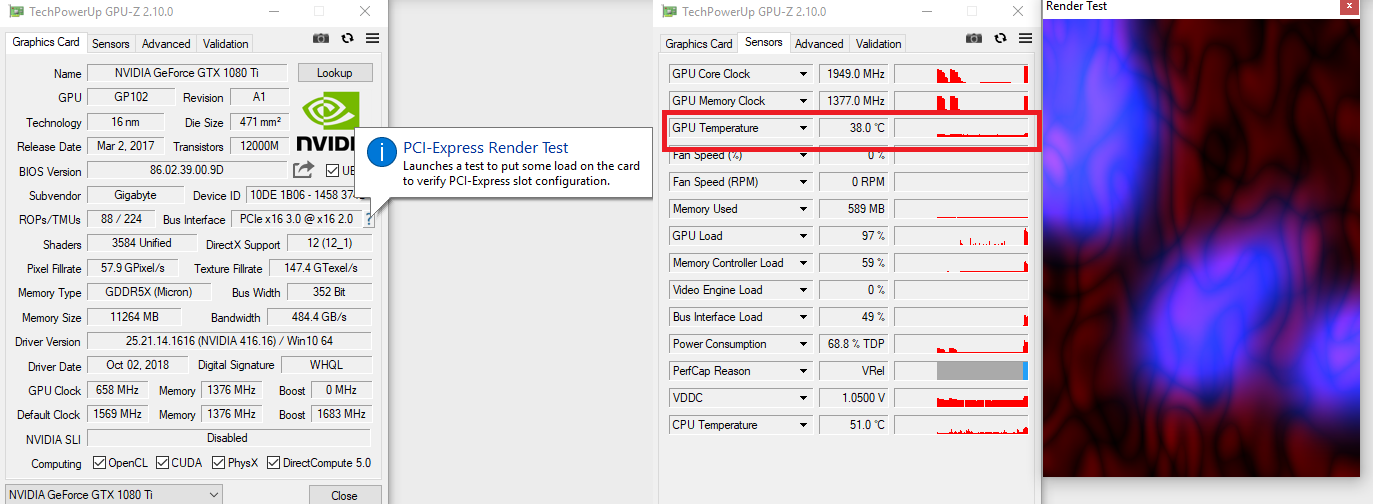This screenshot has height=504, width=1374.
Task: Click Bus Interface PCIe x16 3.0 field
Action: click(297, 219)
